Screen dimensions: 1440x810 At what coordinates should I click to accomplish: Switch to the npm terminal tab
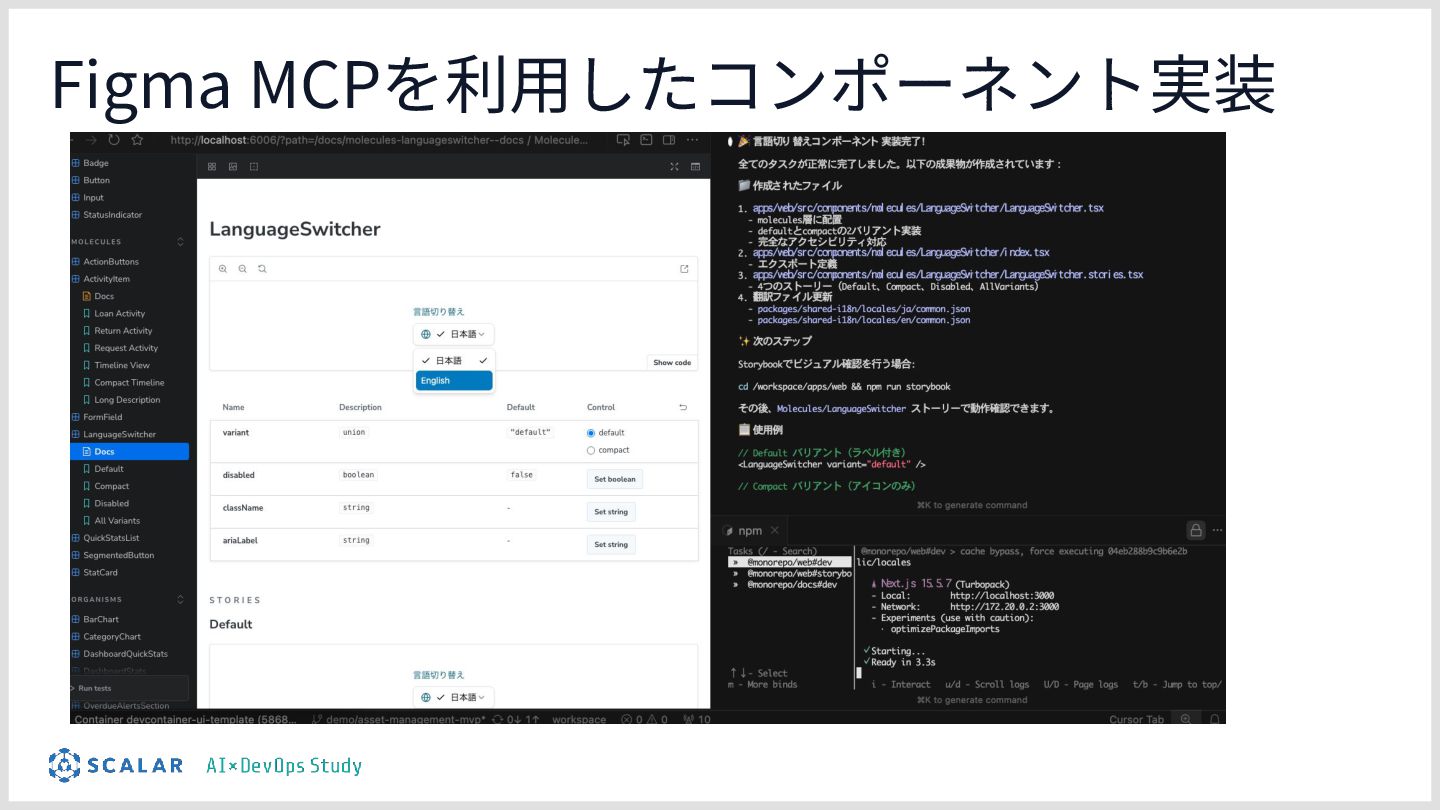(x=749, y=530)
